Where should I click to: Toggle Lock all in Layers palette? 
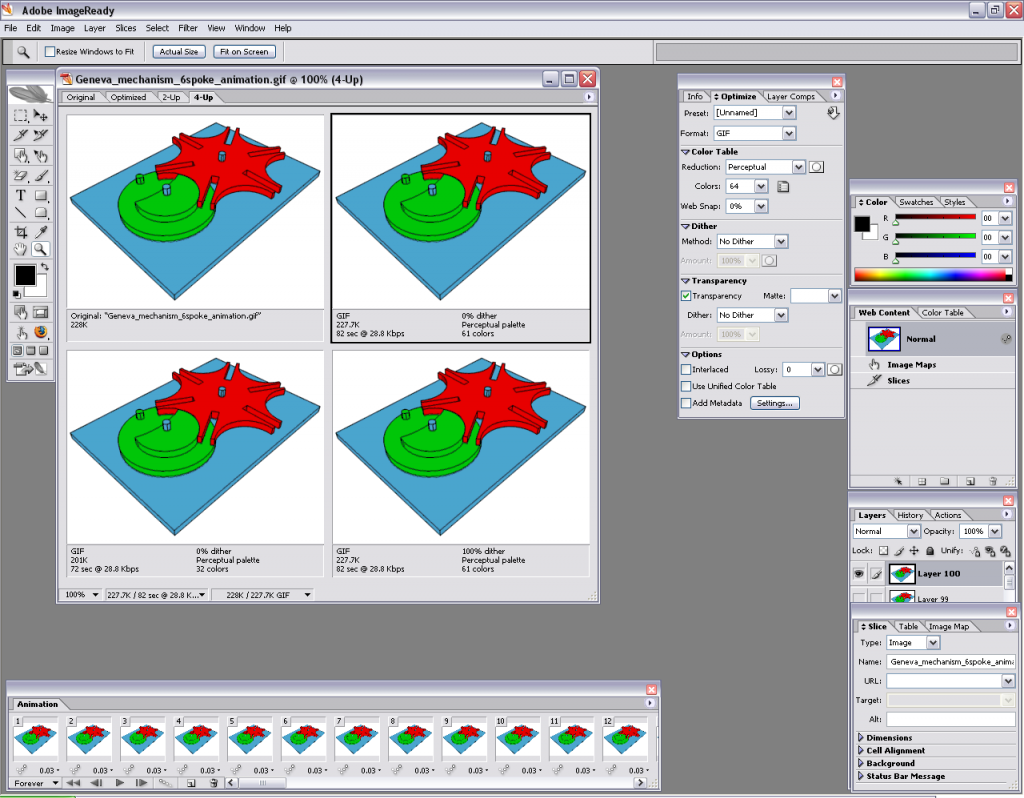point(930,551)
